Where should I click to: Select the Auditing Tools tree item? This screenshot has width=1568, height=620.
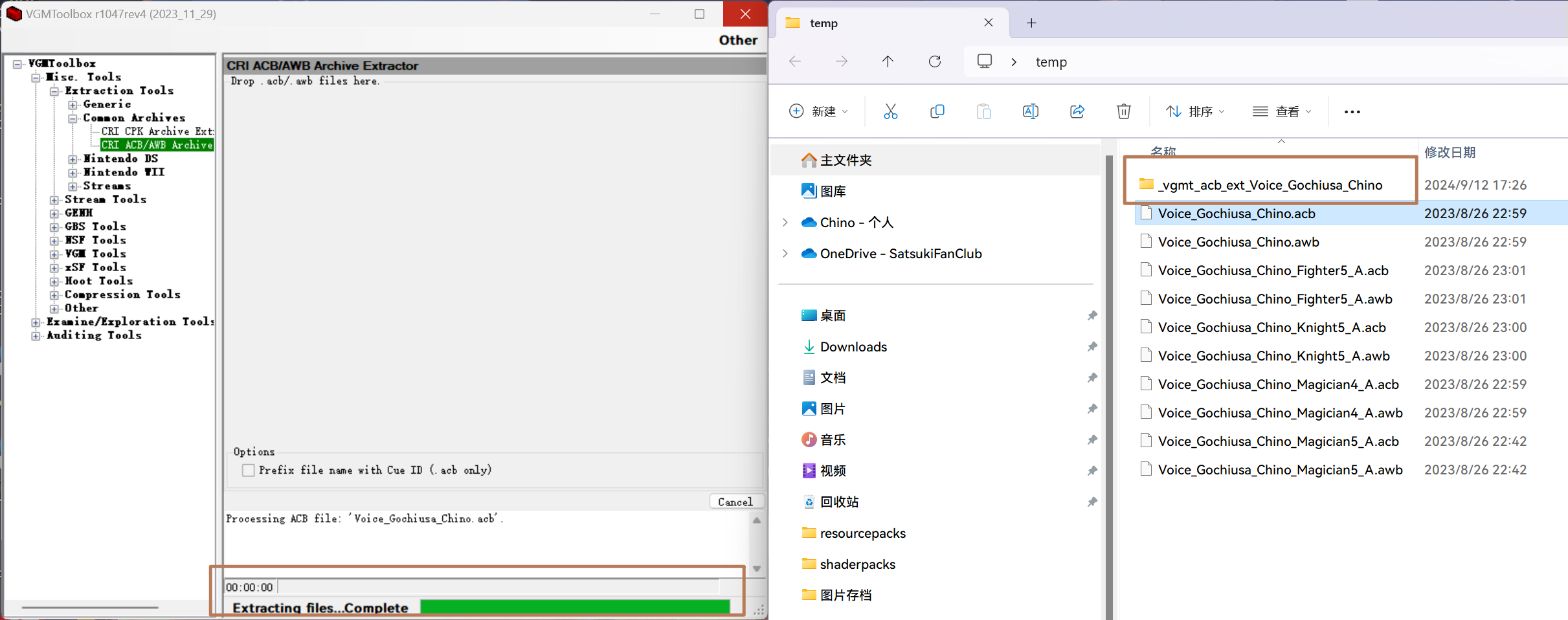94,335
